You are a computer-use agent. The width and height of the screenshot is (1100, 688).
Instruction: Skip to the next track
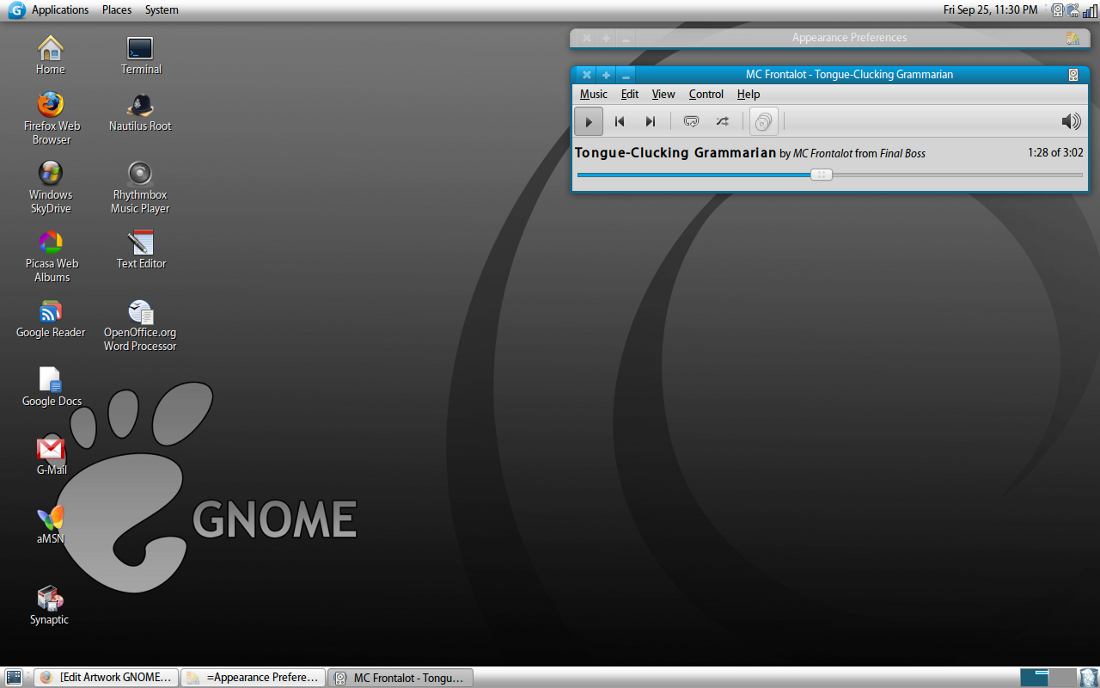coord(650,121)
